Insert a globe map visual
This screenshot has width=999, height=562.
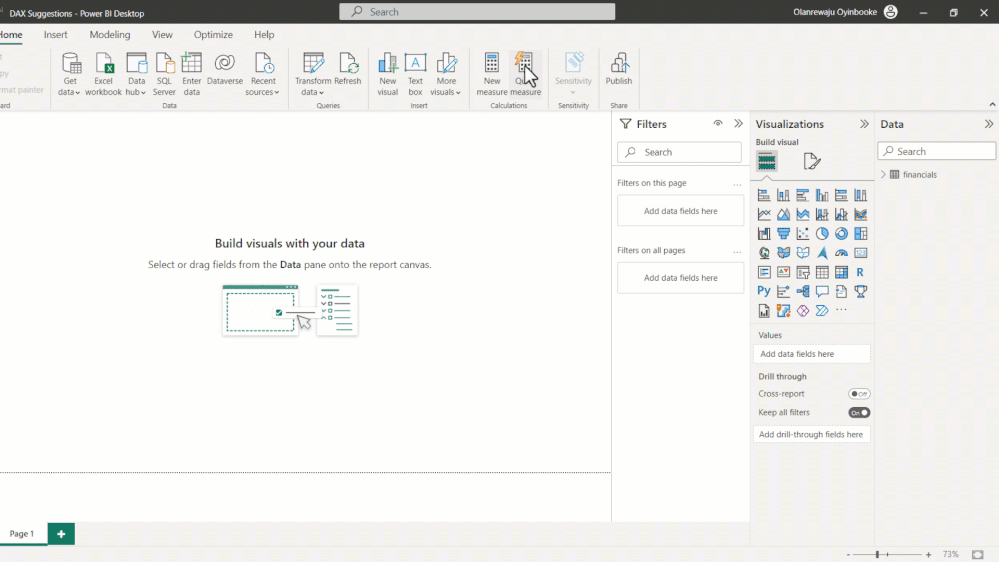point(764,253)
